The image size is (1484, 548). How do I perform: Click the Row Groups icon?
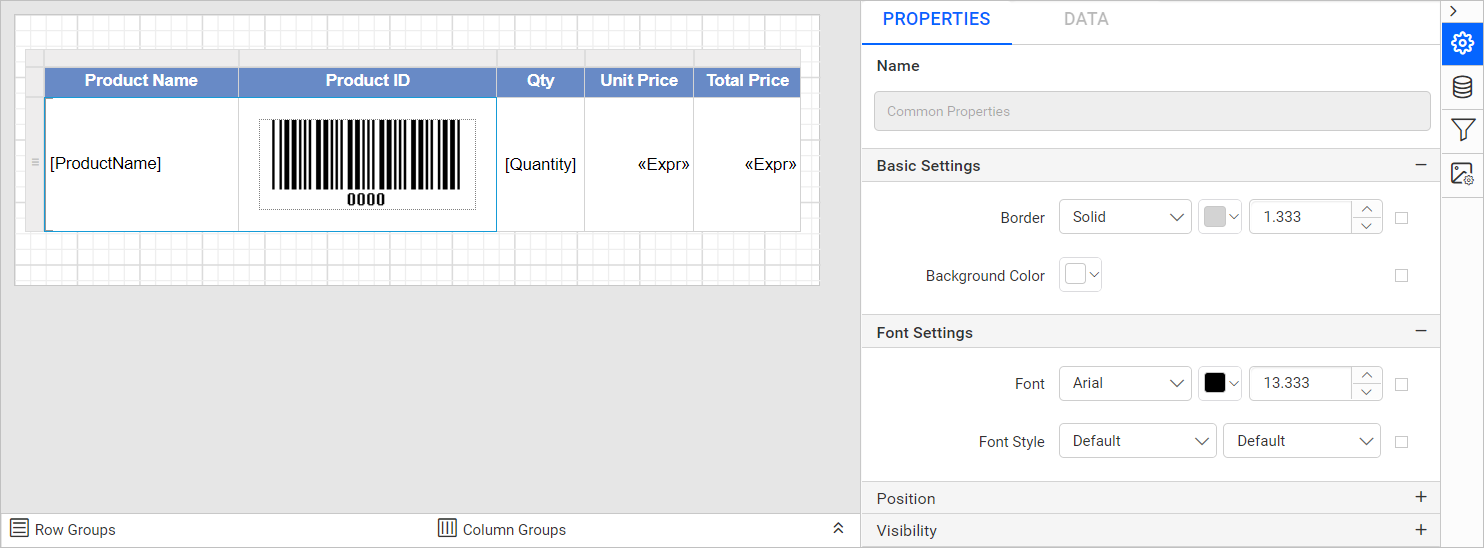[19, 528]
